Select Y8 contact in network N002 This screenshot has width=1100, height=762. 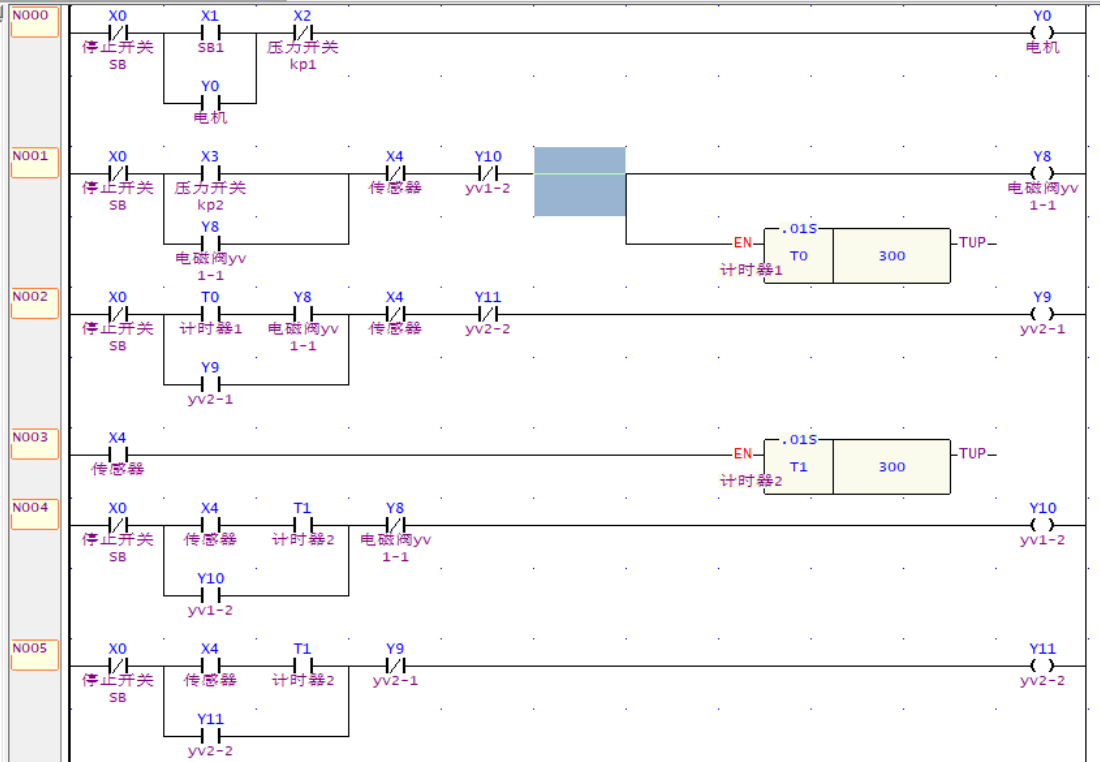click(x=302, y=314)
